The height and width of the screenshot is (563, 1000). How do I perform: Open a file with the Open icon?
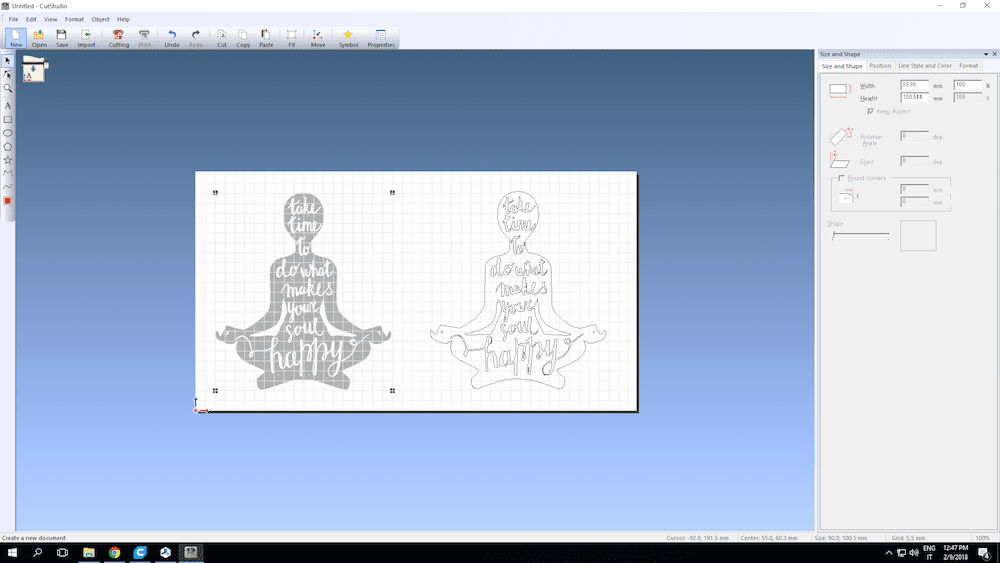pyautogui.click(x=39, y=38)
